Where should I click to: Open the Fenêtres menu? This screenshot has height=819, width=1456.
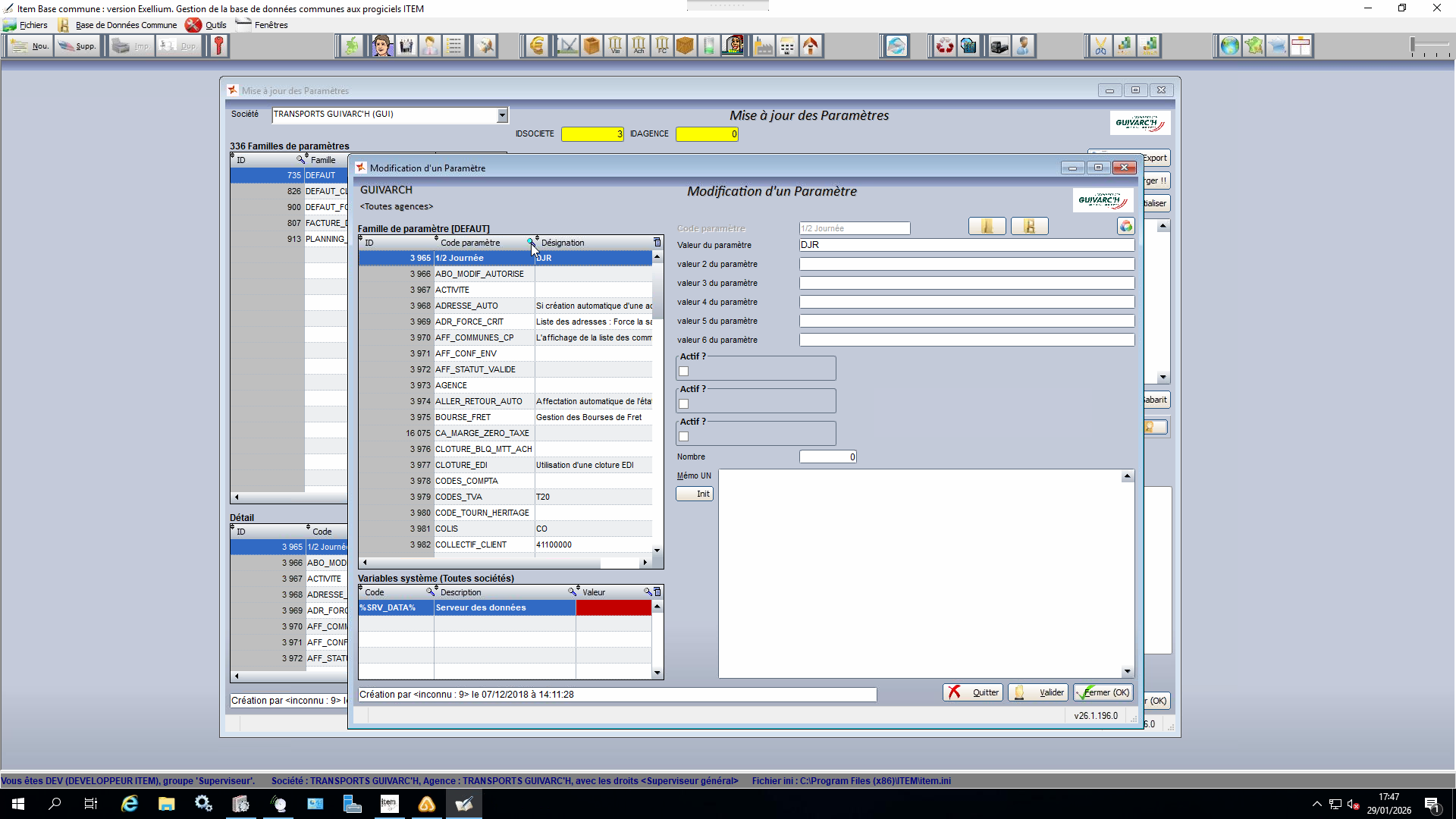(x=271, y=25)
